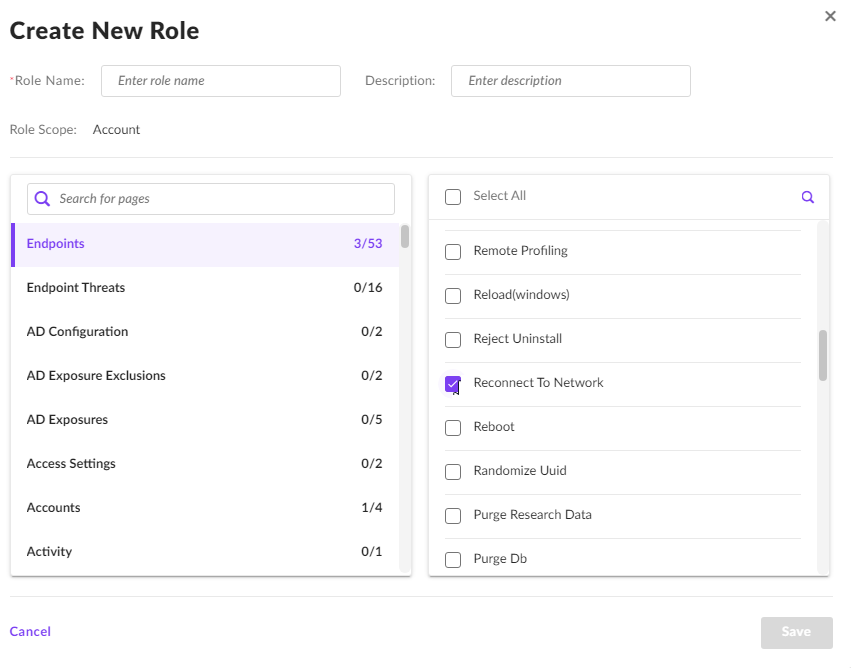This screenshot has width=851, height=668.
Task: Click the Role Scope Account value
Action: click(116, 130)
